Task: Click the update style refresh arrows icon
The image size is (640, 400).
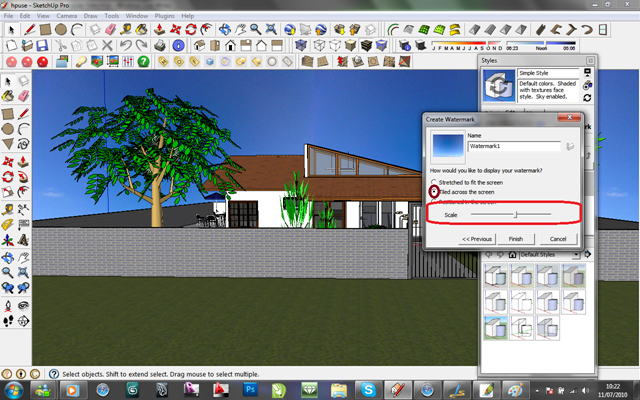Action: point(587,98)
